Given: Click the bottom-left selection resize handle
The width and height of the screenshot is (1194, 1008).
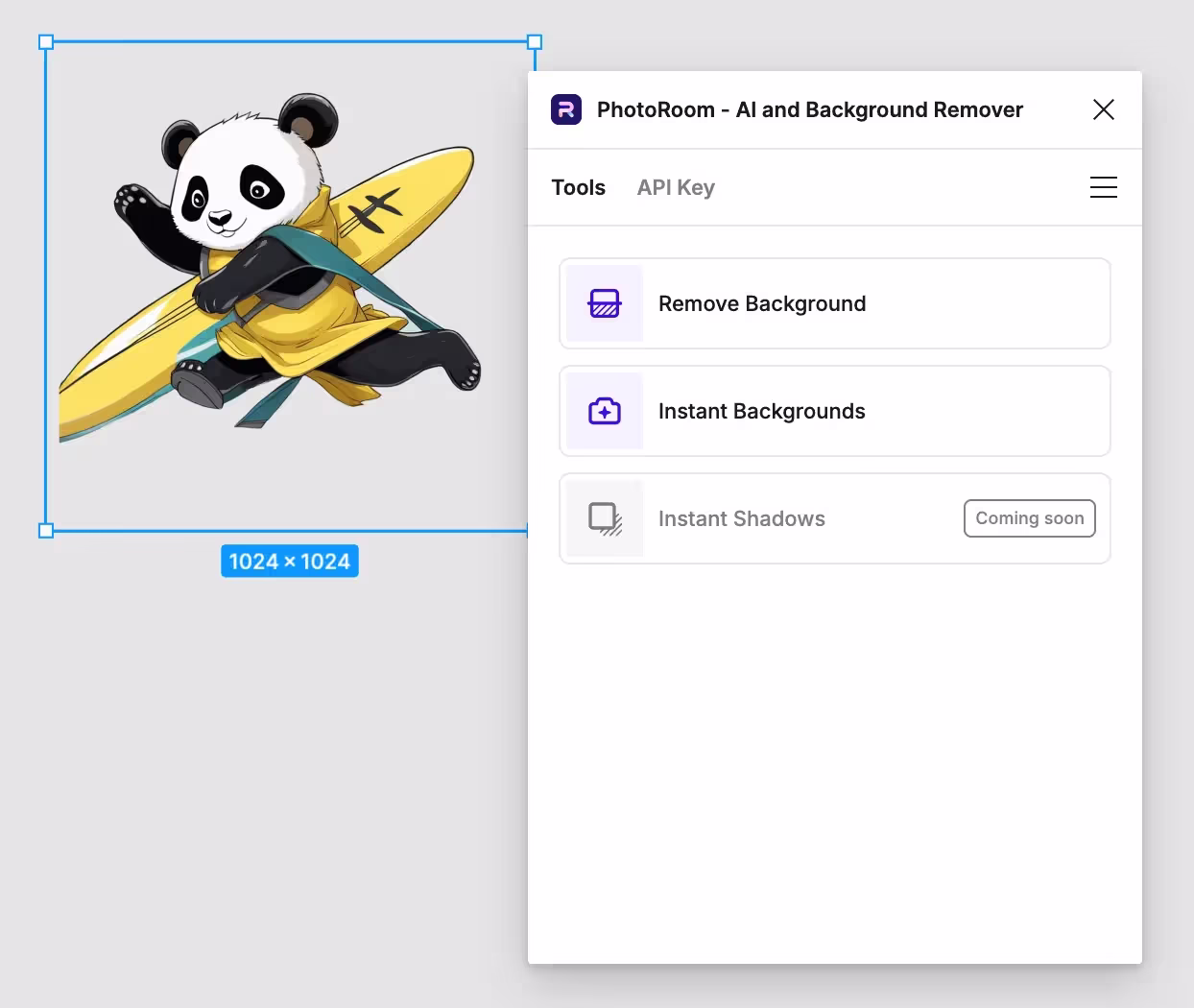Looking at the screenshot, I should point(46,530).
